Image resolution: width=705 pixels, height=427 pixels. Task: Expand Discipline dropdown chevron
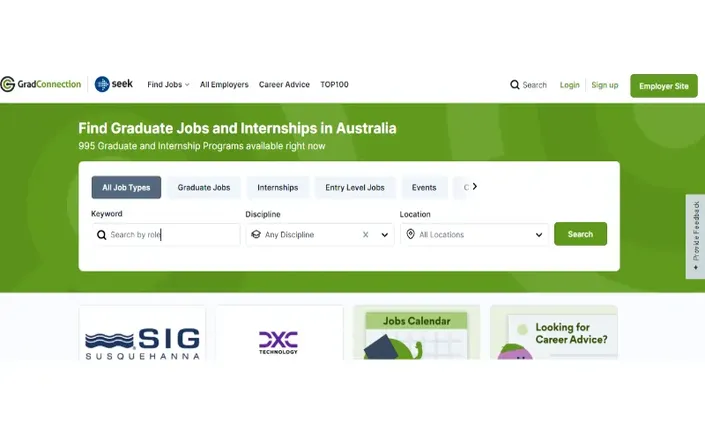tap(384, 235)
